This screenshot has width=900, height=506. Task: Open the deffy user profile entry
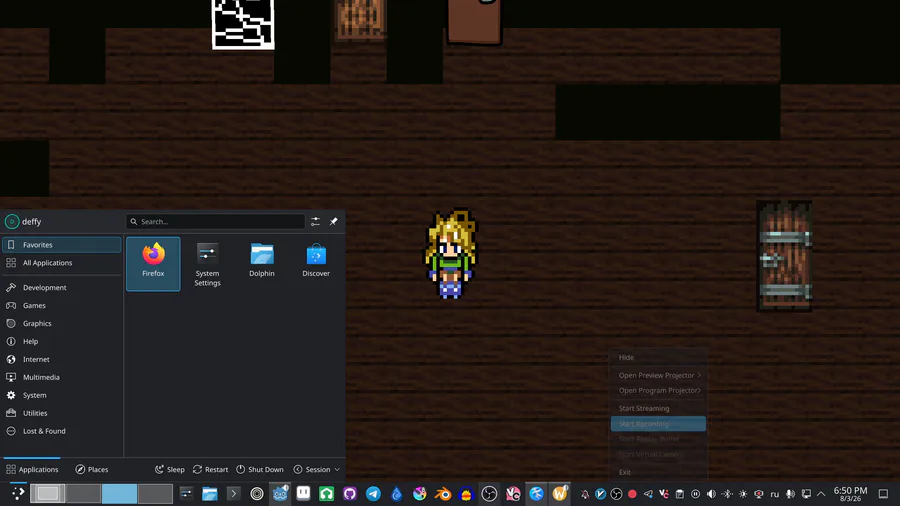(24, 221)
